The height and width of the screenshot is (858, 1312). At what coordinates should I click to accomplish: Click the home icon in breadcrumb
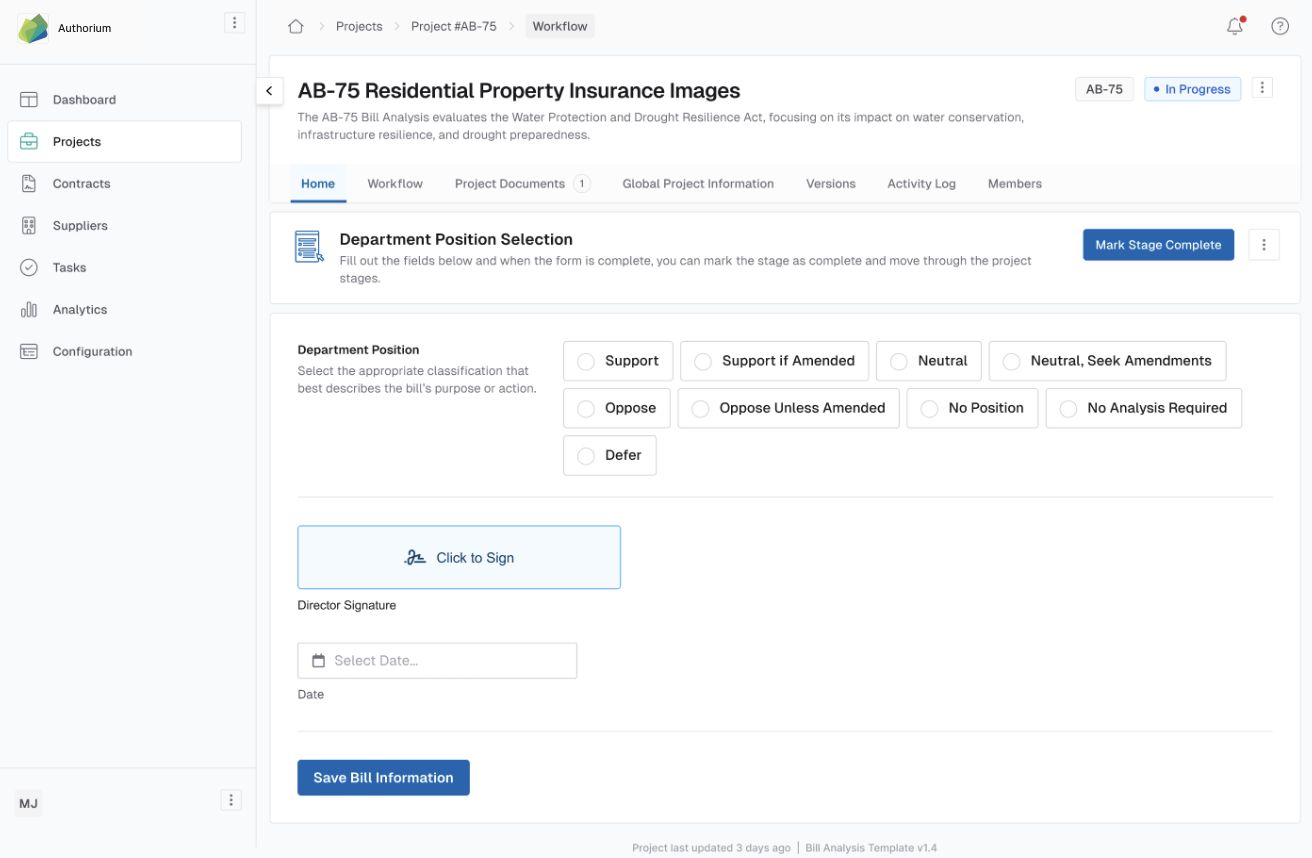(295, 27)
